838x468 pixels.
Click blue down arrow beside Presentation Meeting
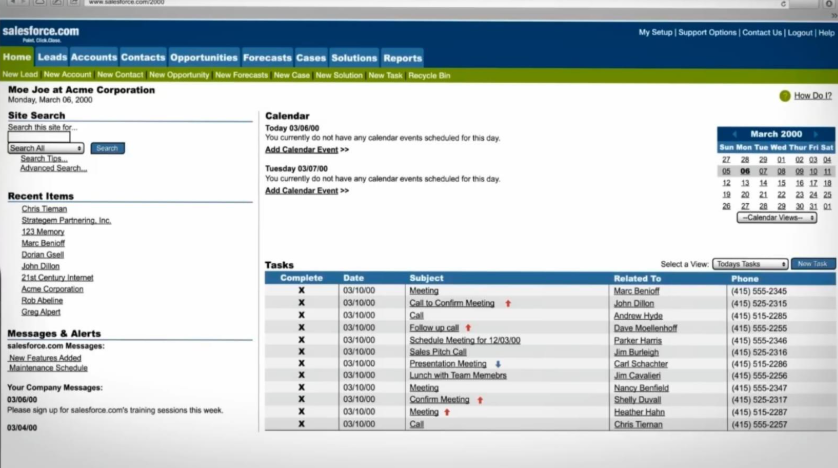[x=497, y=364]
